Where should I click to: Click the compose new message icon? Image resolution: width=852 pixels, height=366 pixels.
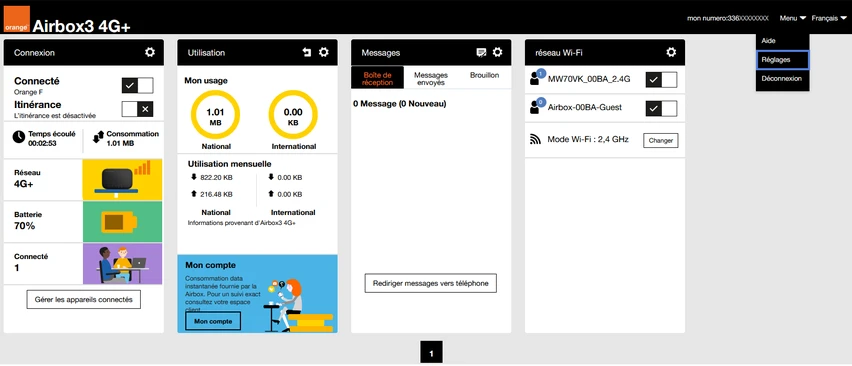coord(481,52)
